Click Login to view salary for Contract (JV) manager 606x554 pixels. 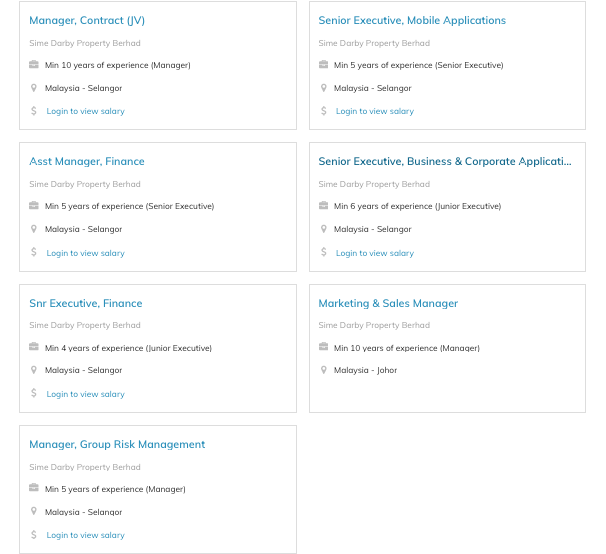pyautogui.click(x=86, y=111)
